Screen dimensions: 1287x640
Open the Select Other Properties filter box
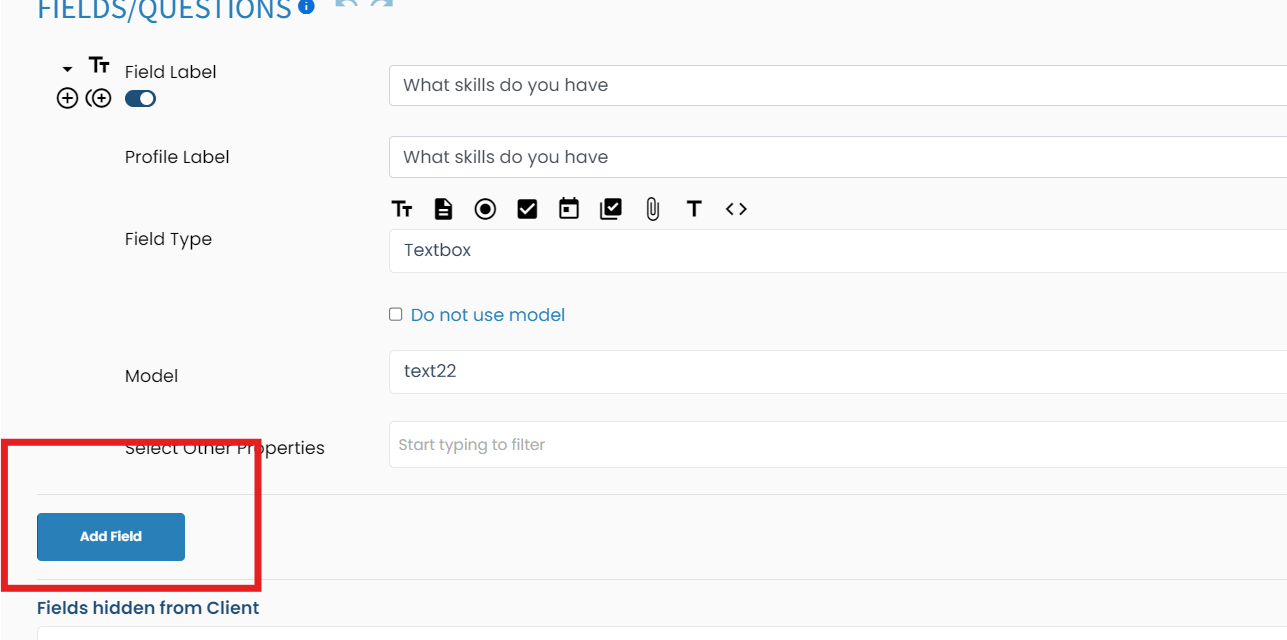click(x=837, y=445)
